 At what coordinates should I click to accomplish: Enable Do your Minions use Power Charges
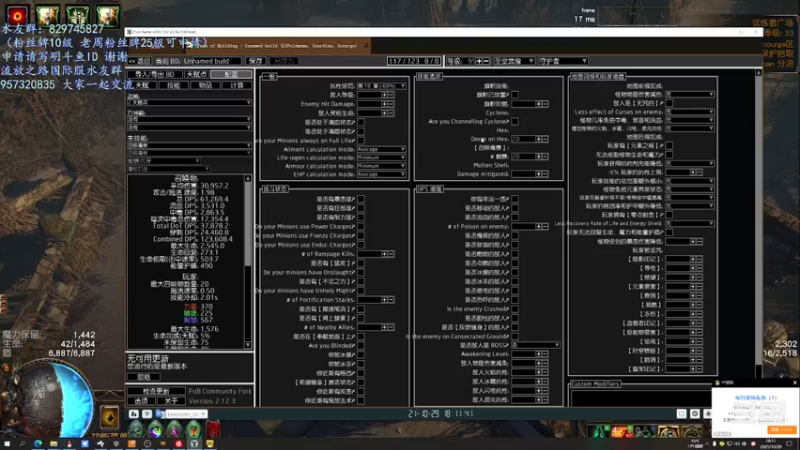coord(361,227)
